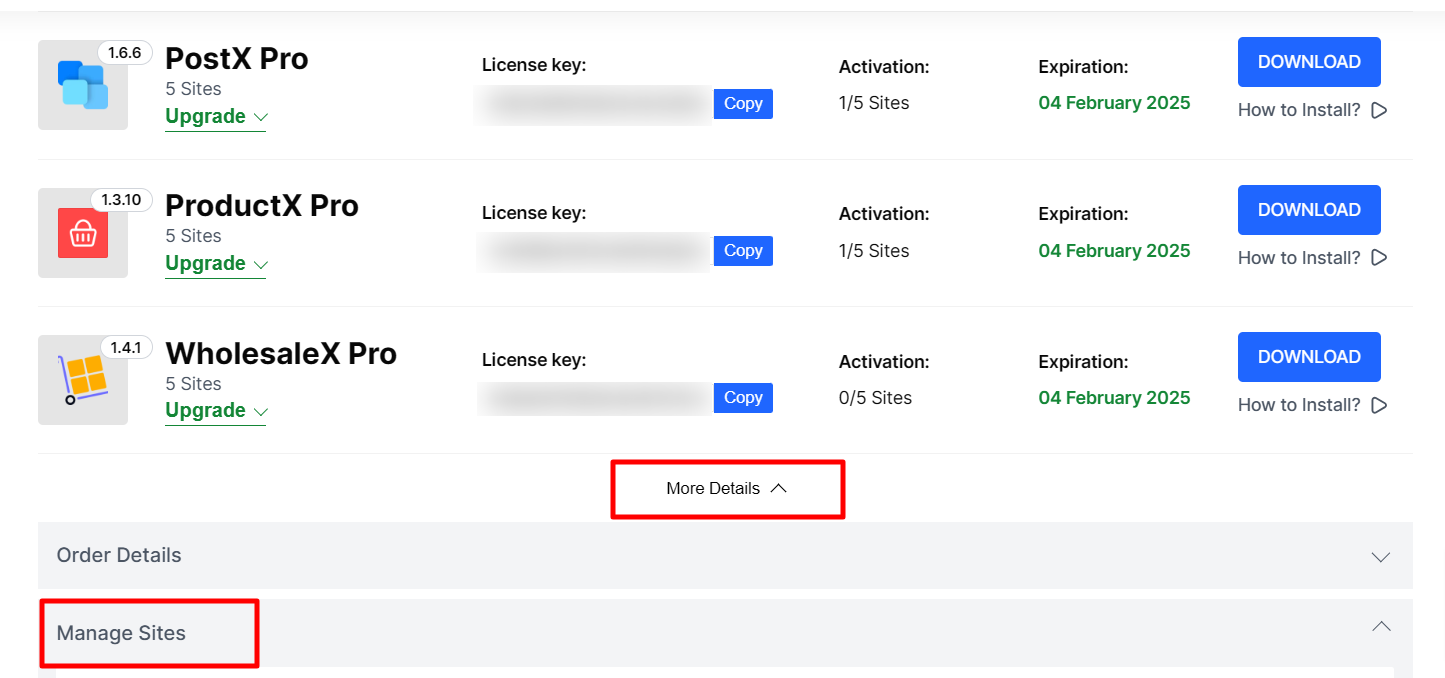Collapse the More Details section
1445x678 pixels.
(x=727, y=488)
